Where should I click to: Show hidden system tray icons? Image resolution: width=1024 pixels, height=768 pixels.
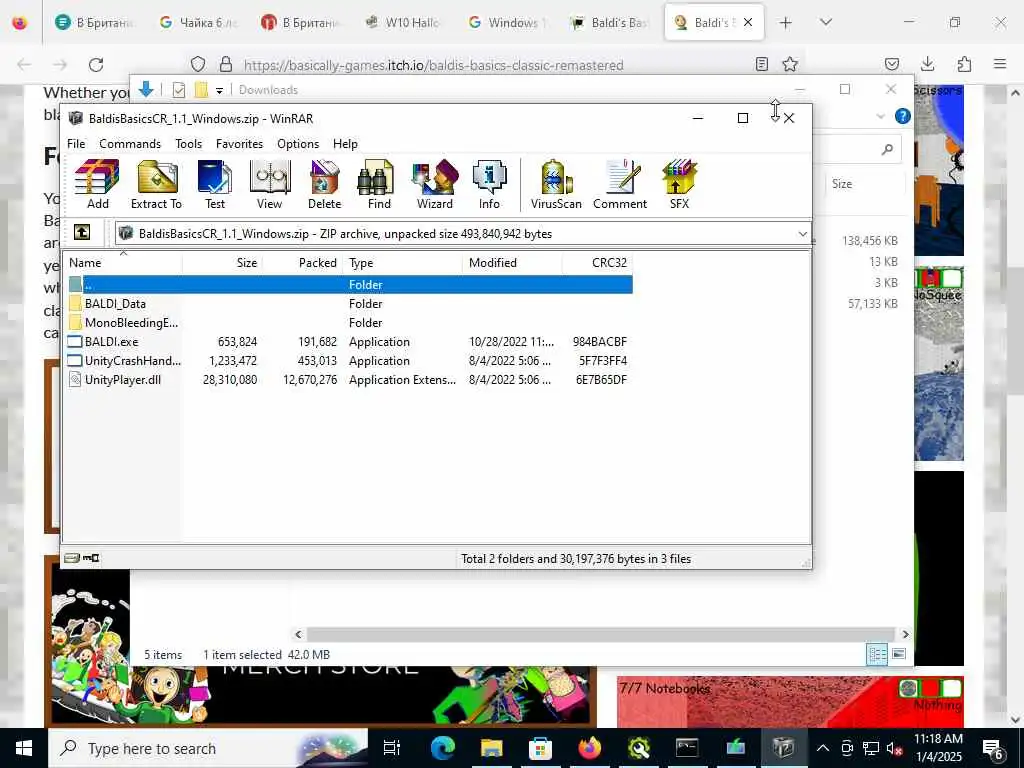[x=823, y=748]
